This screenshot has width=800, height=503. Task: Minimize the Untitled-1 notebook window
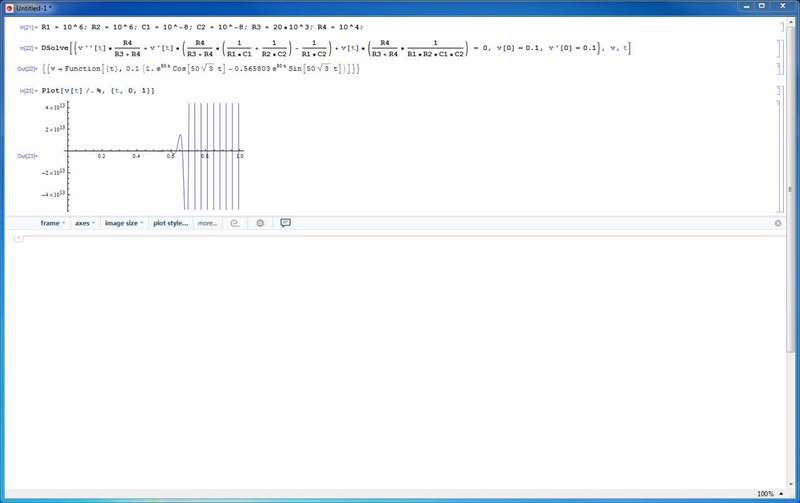pos(746,6)
